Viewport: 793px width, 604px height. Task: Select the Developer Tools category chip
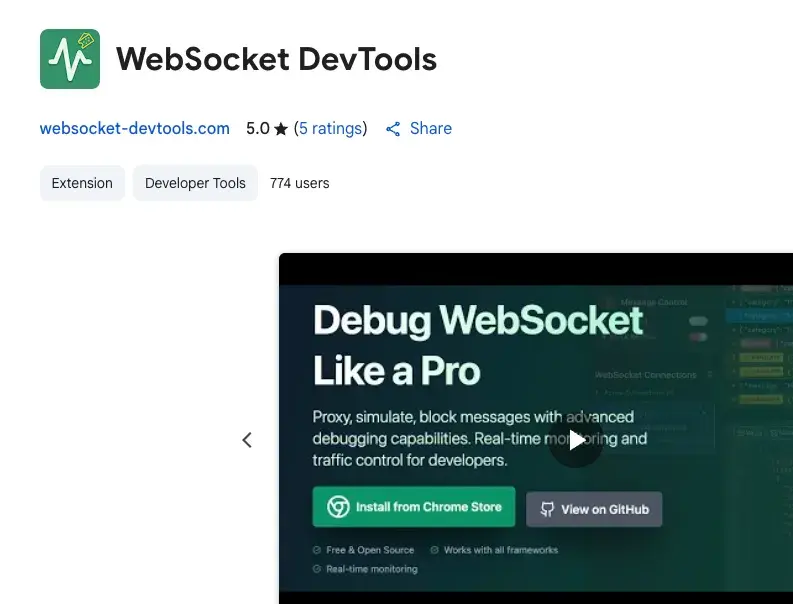(x=195, y=183)
